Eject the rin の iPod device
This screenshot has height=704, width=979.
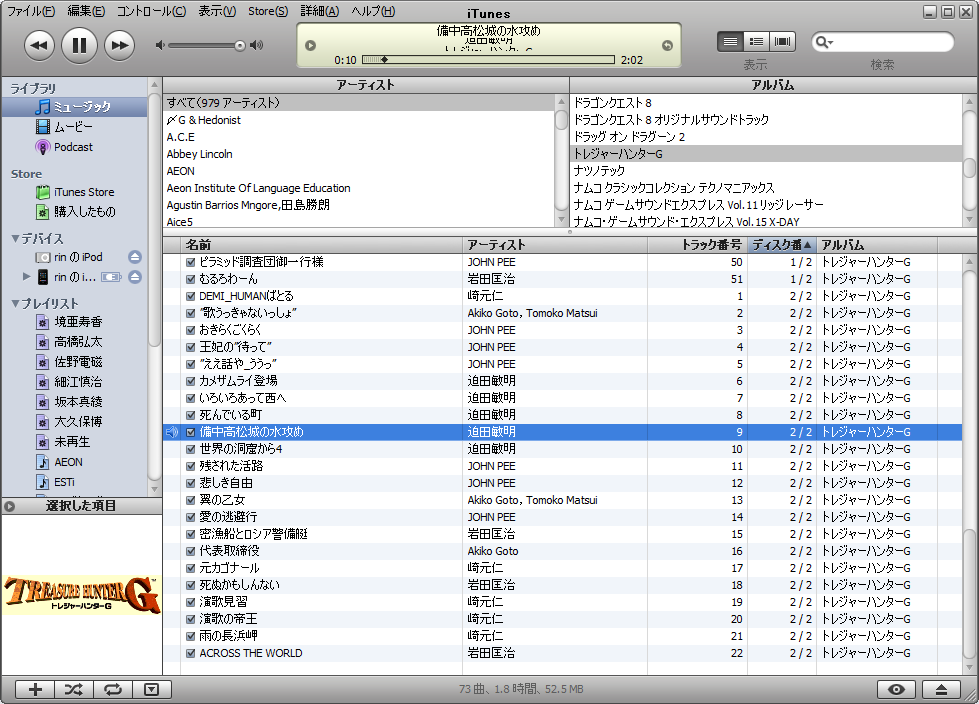(135, 257)
